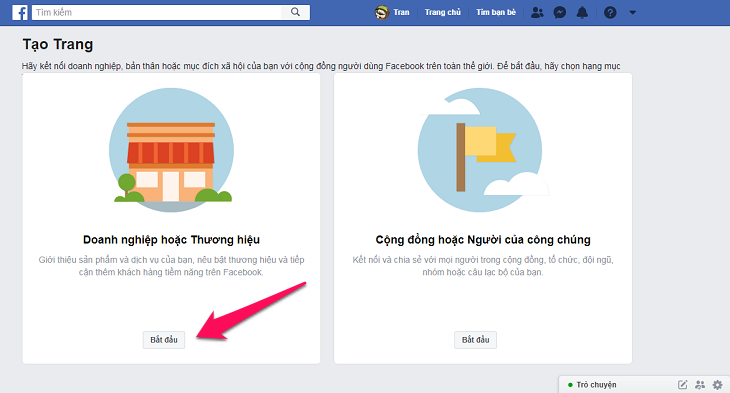This screenshot has height=393, width=730.
Task: Expand the account dropdown arrow
Action: pyautogui.click(x=632, y=13)
